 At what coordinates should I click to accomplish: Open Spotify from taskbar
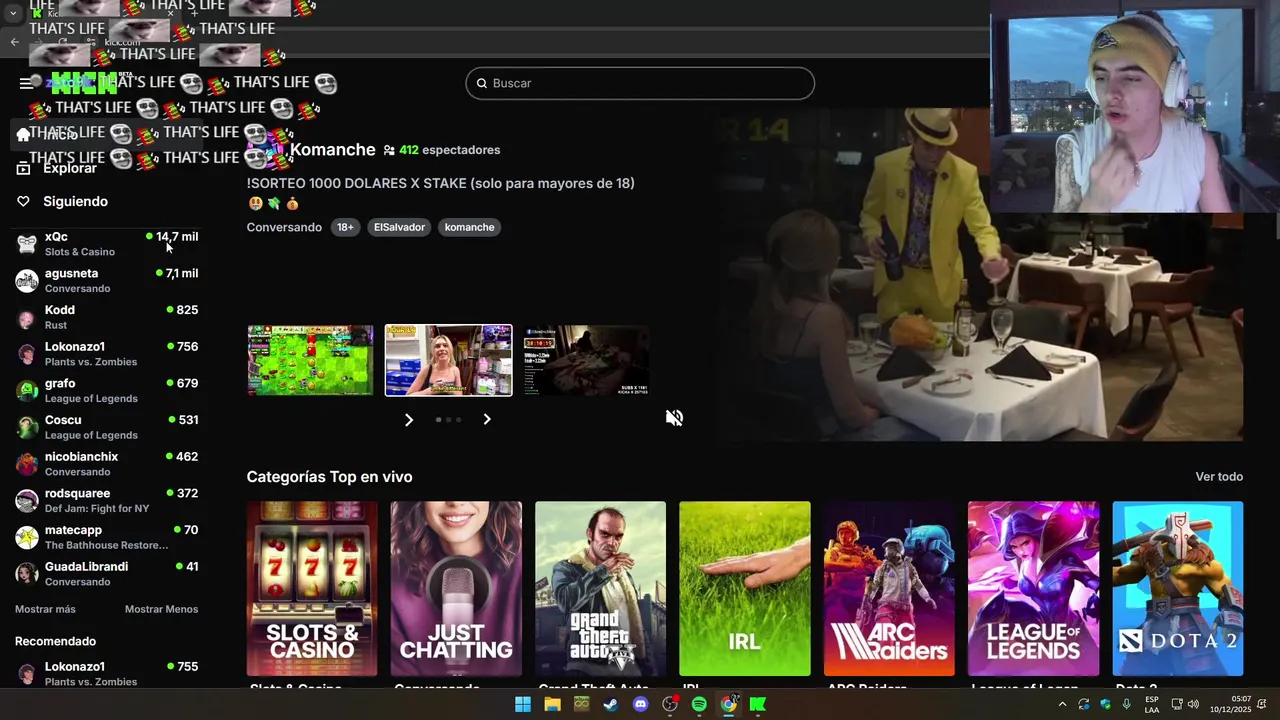[x=699, y=704]
